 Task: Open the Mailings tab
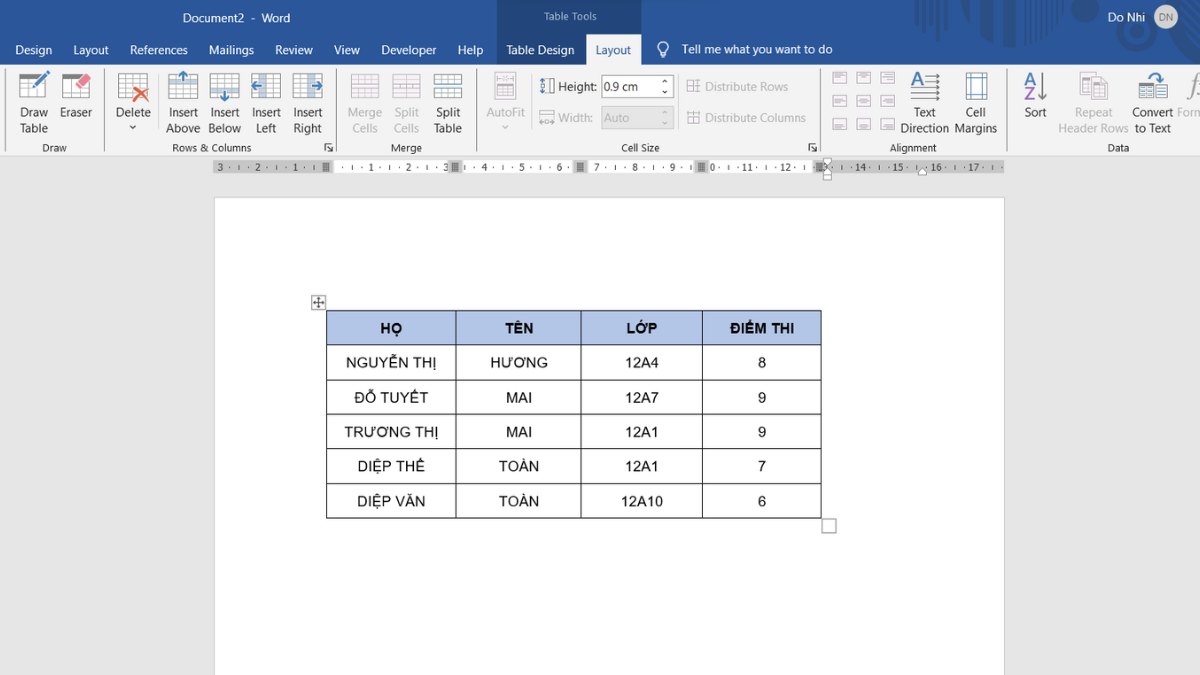pyautogui.click(x=231, y=50)
